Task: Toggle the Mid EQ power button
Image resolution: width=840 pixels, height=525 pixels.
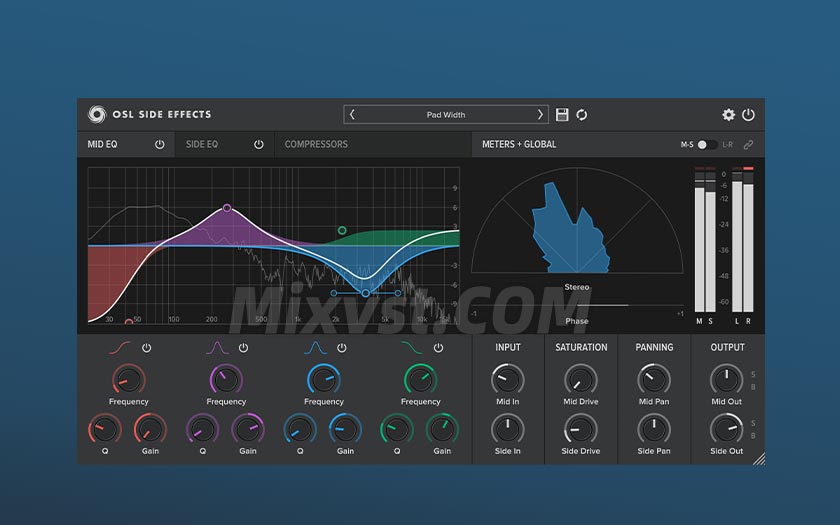Action: (x=160, y=145)
